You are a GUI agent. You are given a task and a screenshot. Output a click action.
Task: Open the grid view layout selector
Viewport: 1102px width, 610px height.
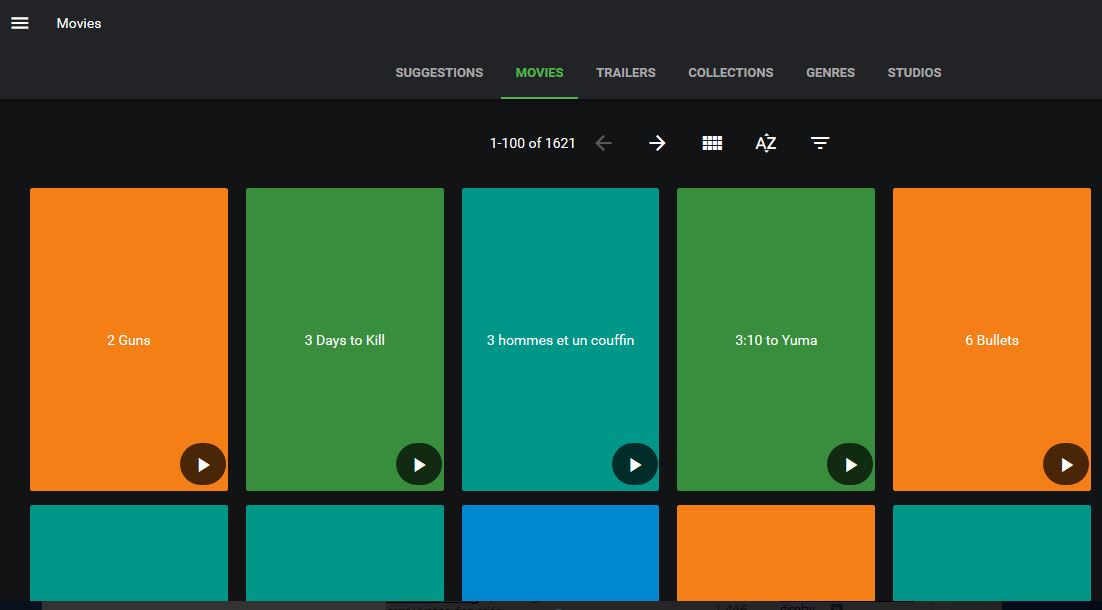[x=712, y=143]
